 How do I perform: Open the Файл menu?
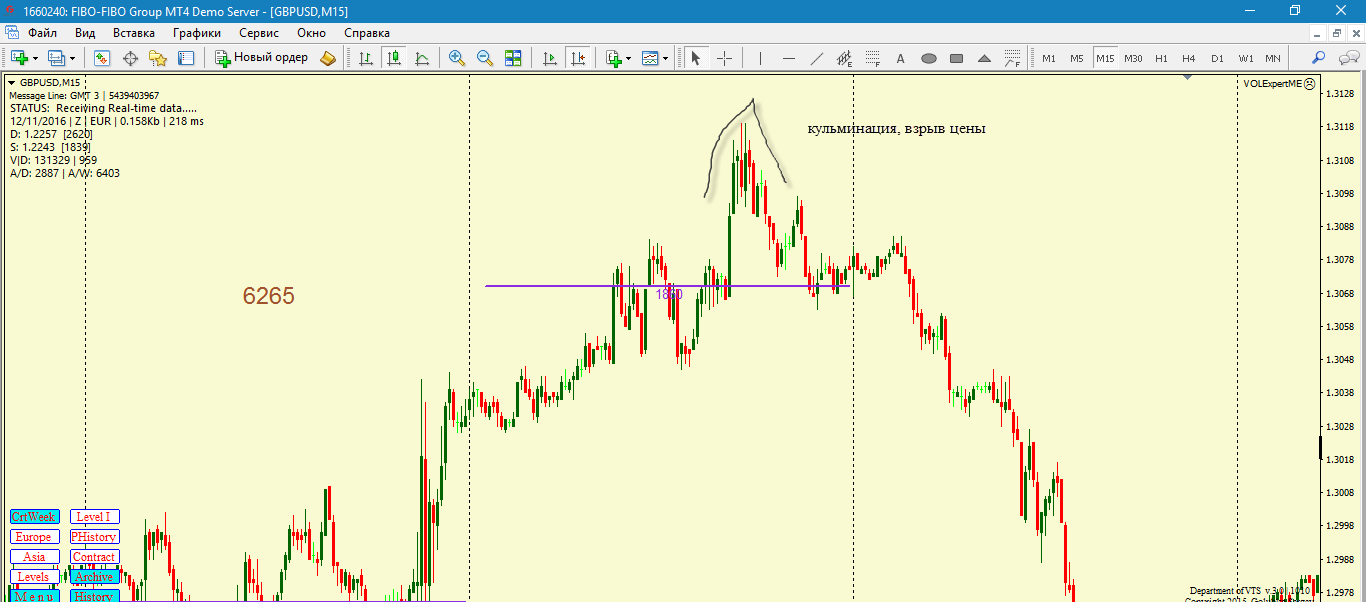pyautogui.click(x=43, y=33)
